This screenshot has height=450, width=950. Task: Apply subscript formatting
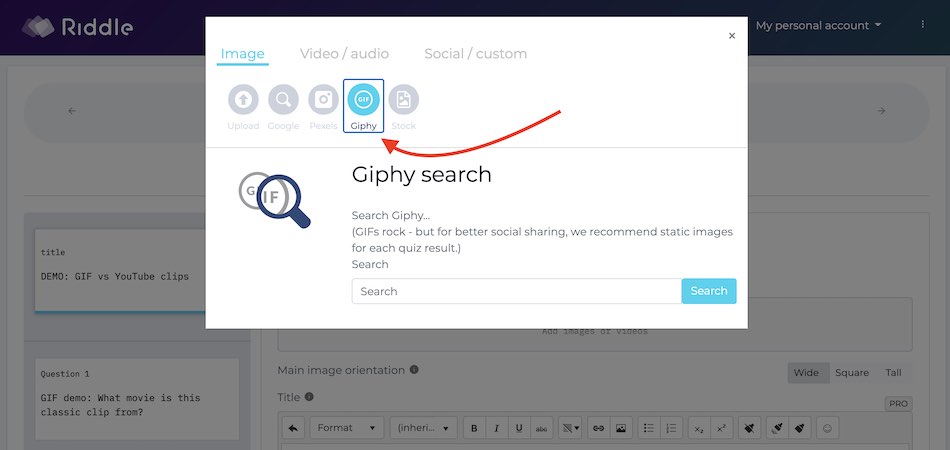tap(699, 428)
